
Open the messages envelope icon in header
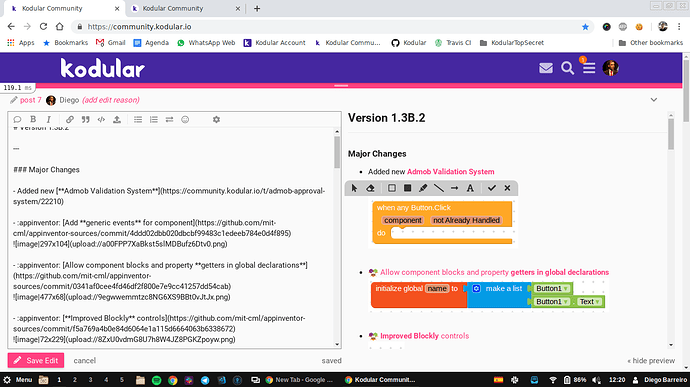(x=546, y=68)
